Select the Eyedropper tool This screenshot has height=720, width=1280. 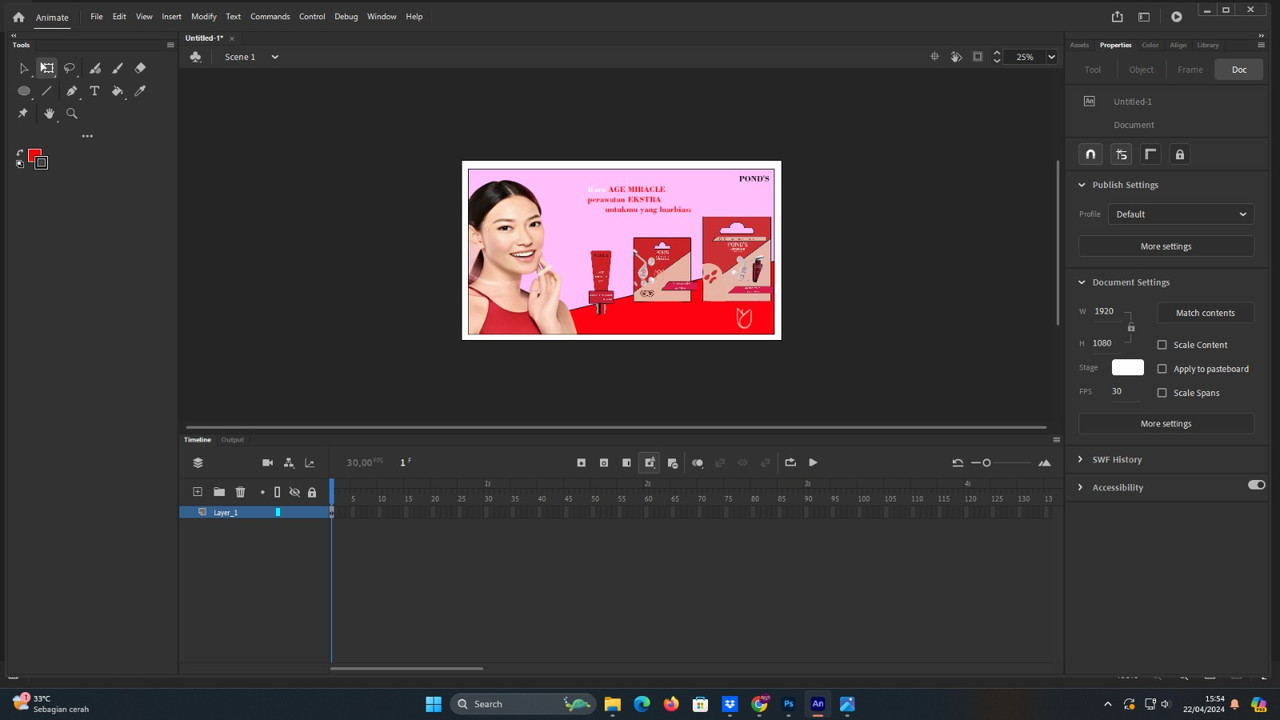coord(140,91)
